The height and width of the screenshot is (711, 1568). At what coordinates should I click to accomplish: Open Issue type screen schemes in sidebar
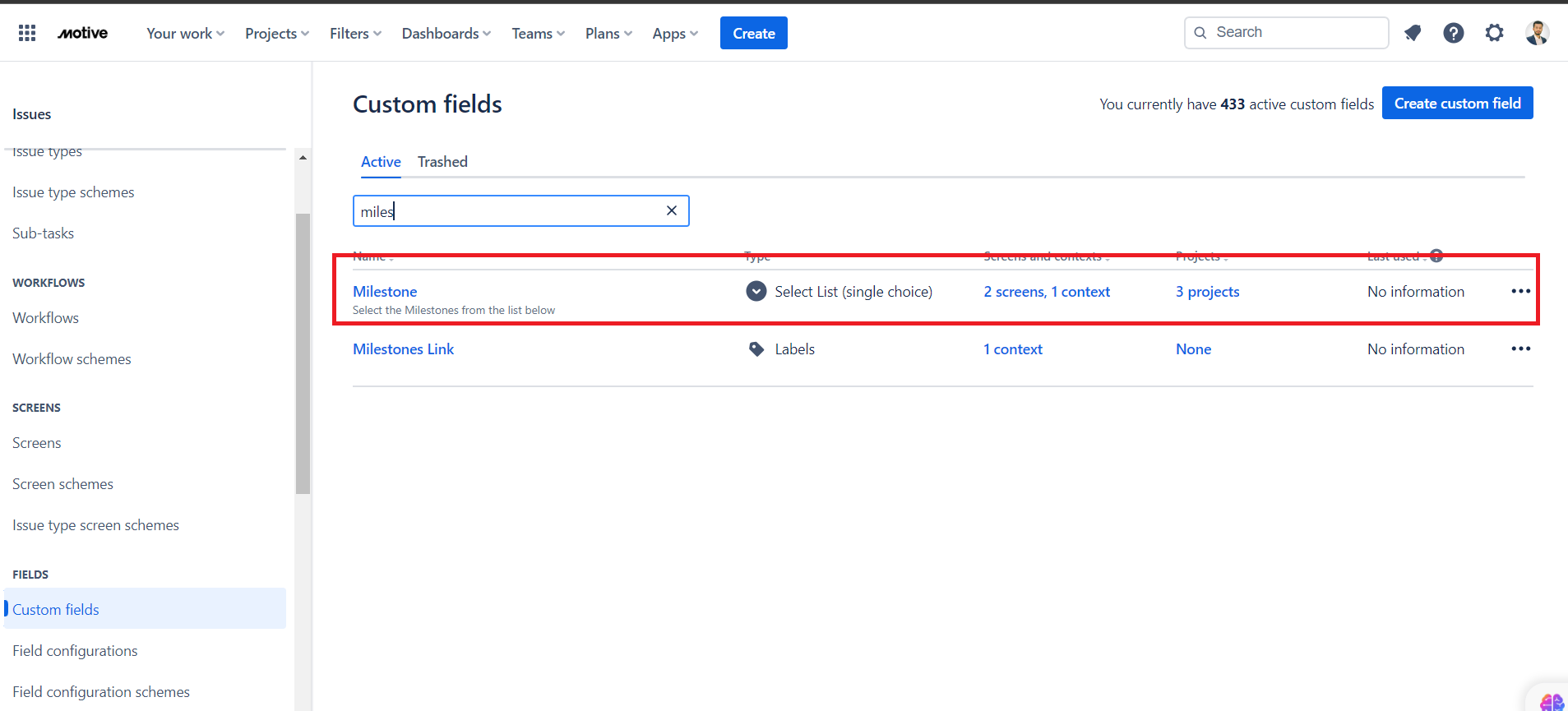(95, 525)
